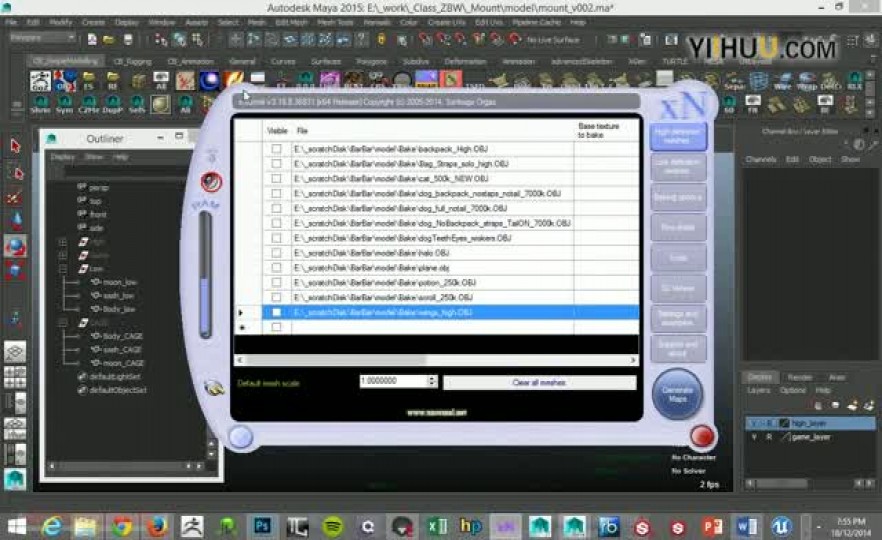This screenshot has width=882, height=540.
Task: Click the round blue button bottom-left of xNormal
Action: pos(241,437)
